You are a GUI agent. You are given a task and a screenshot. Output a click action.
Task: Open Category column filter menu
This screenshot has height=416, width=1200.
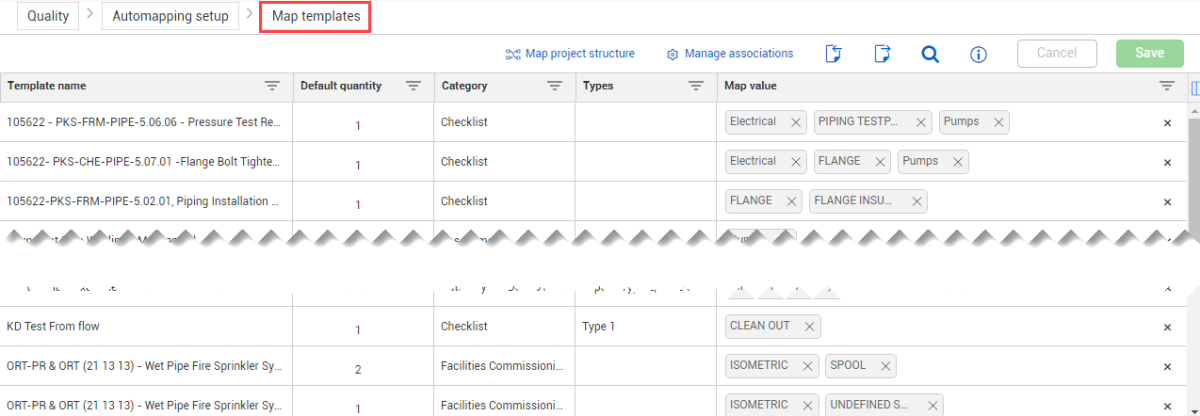point(555,86)
